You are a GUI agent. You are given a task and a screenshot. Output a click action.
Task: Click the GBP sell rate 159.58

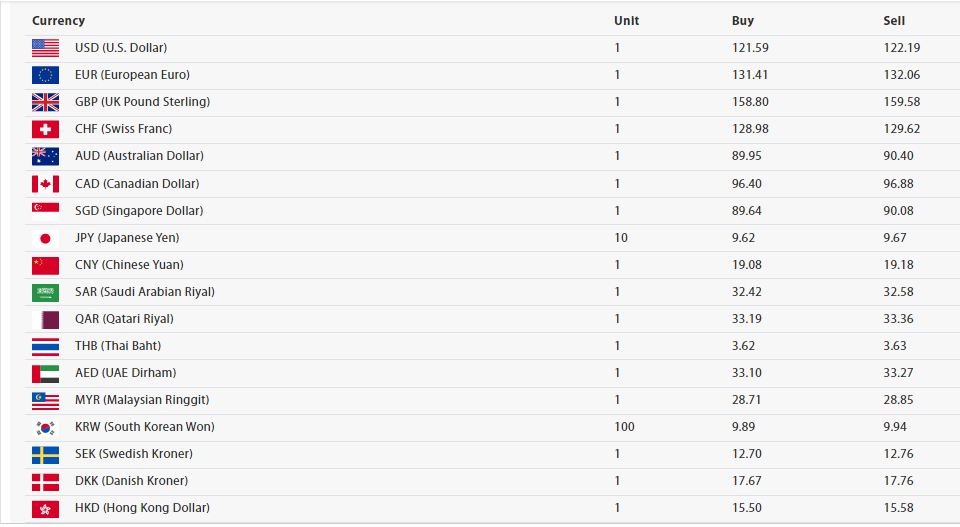[x=902, y=102]
